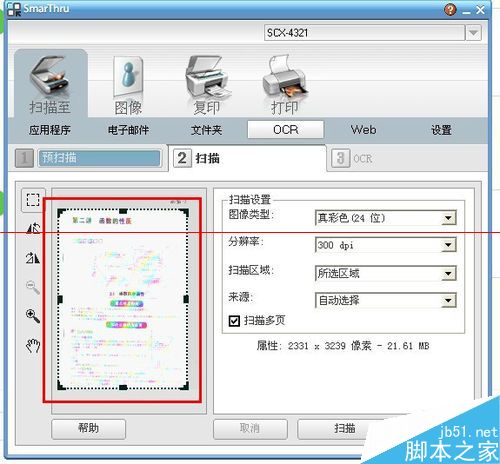Click the 帮助 help button
The image size is (500, 464).
pos(89,429)
